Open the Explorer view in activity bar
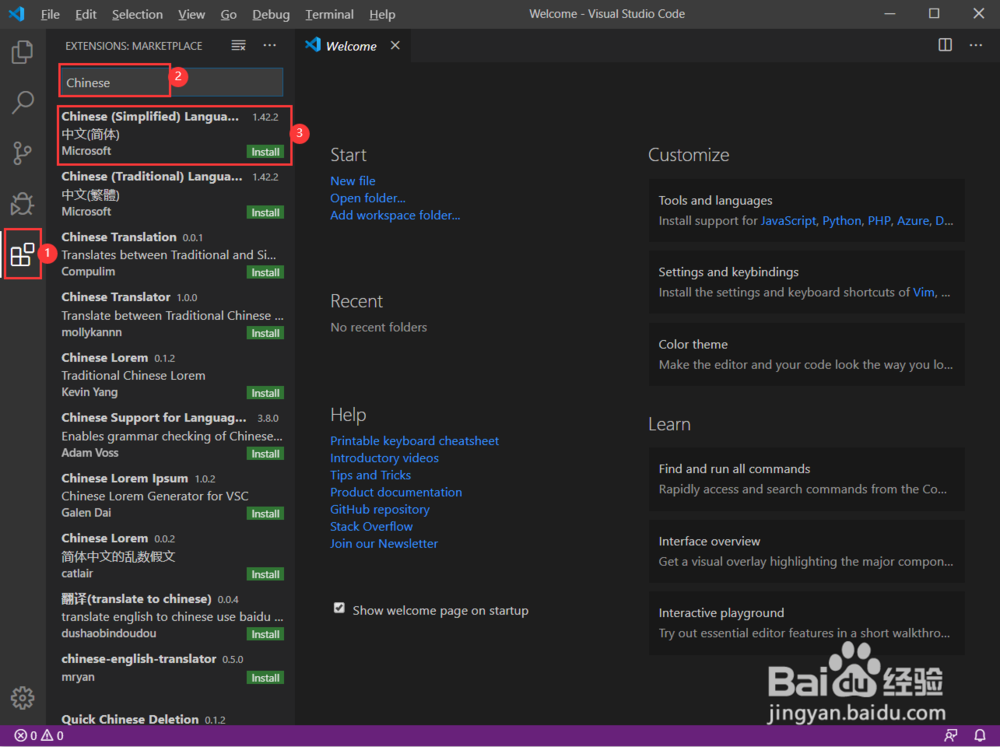This screenshot has width=1000, height=747. click(x=22, y=52)
